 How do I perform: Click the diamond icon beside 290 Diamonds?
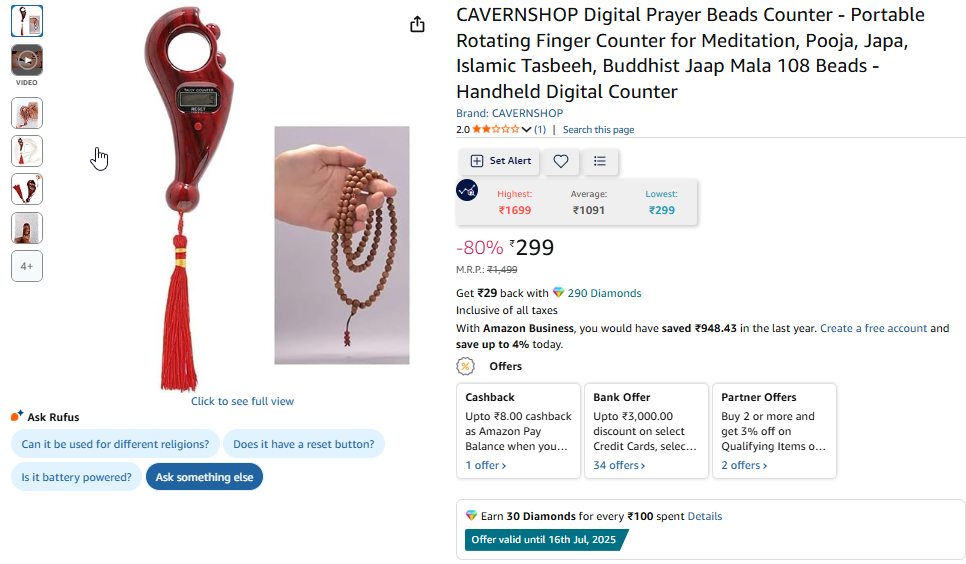(558, 293)
